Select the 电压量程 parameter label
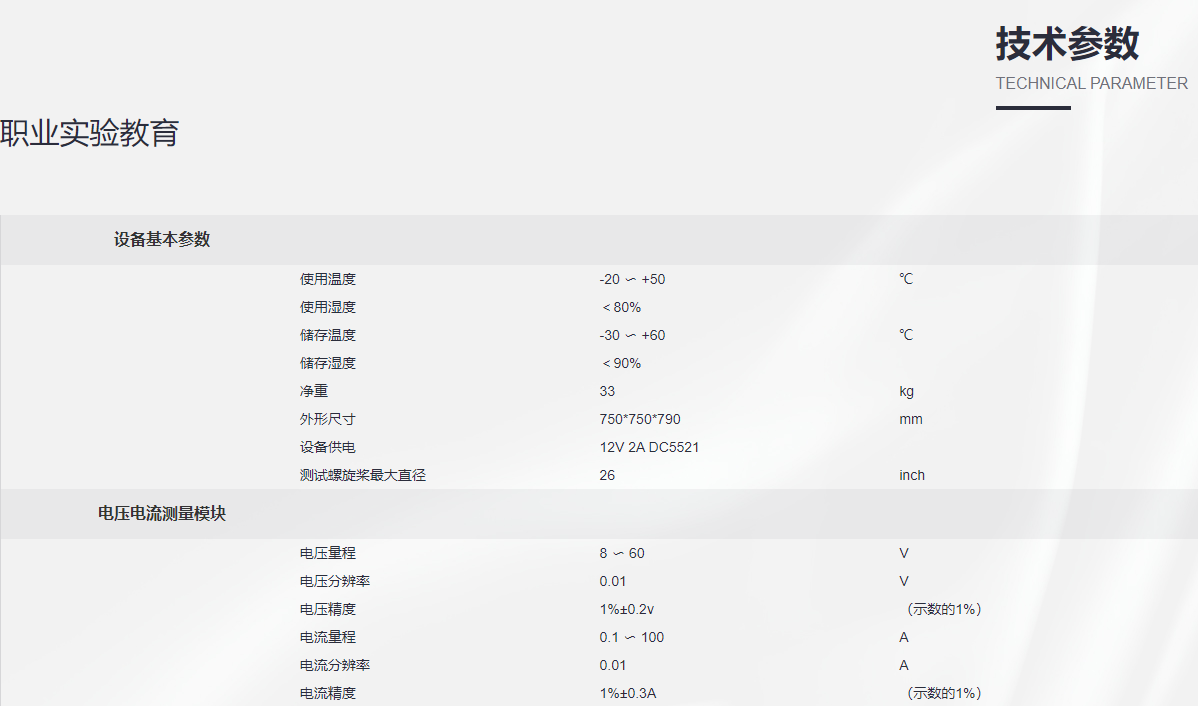The height and width of the screenshot is (706, 1198). [328, 553]
